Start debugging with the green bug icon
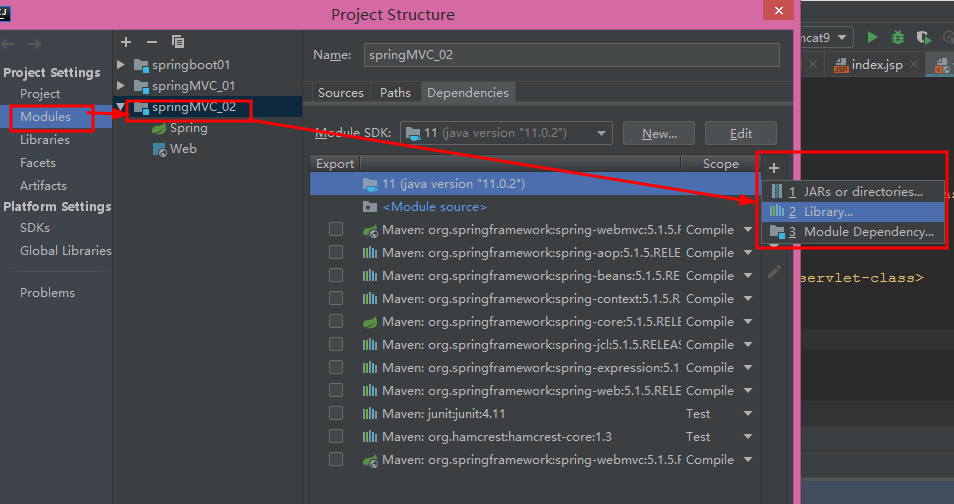The width and height of the screenshot is (954, 504). [898, 37]
